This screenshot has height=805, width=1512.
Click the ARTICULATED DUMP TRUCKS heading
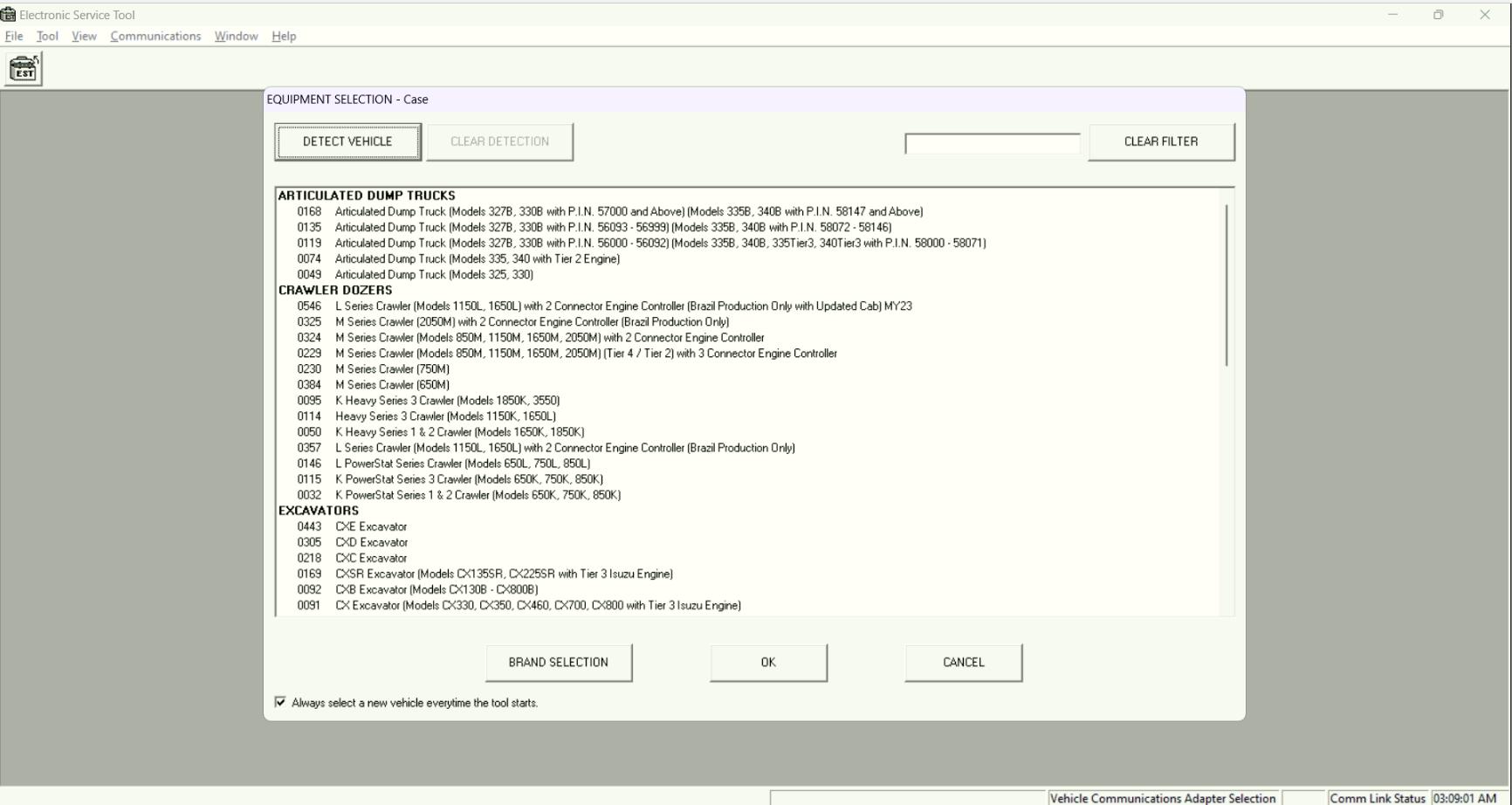tap(367, 196)
